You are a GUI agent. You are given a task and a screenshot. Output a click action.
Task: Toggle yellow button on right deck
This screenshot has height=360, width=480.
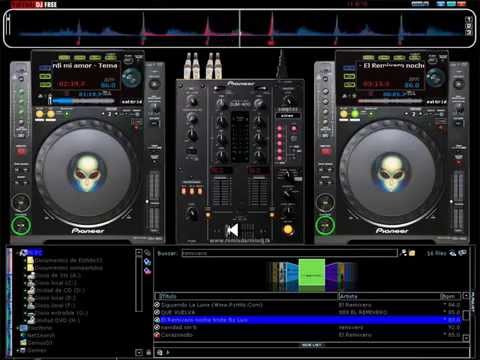click(344, 114)
